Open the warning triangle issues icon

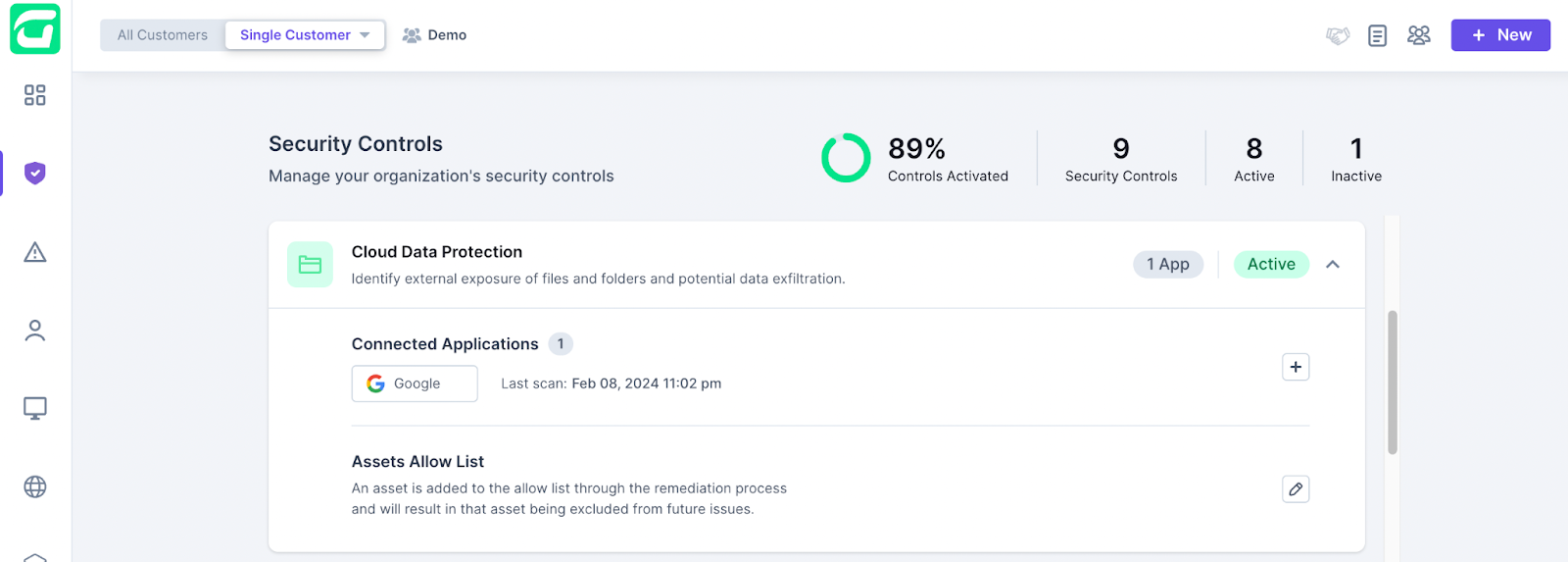(x=35, y=252)
